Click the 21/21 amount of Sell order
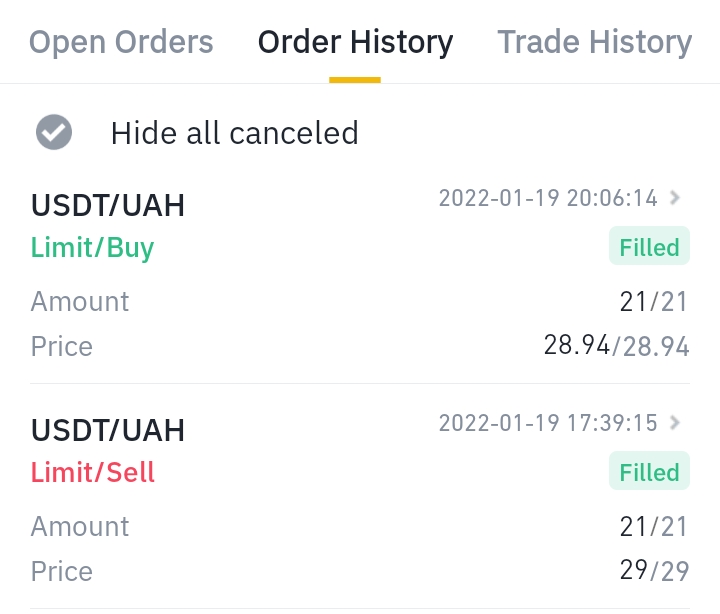 point(653,526)
